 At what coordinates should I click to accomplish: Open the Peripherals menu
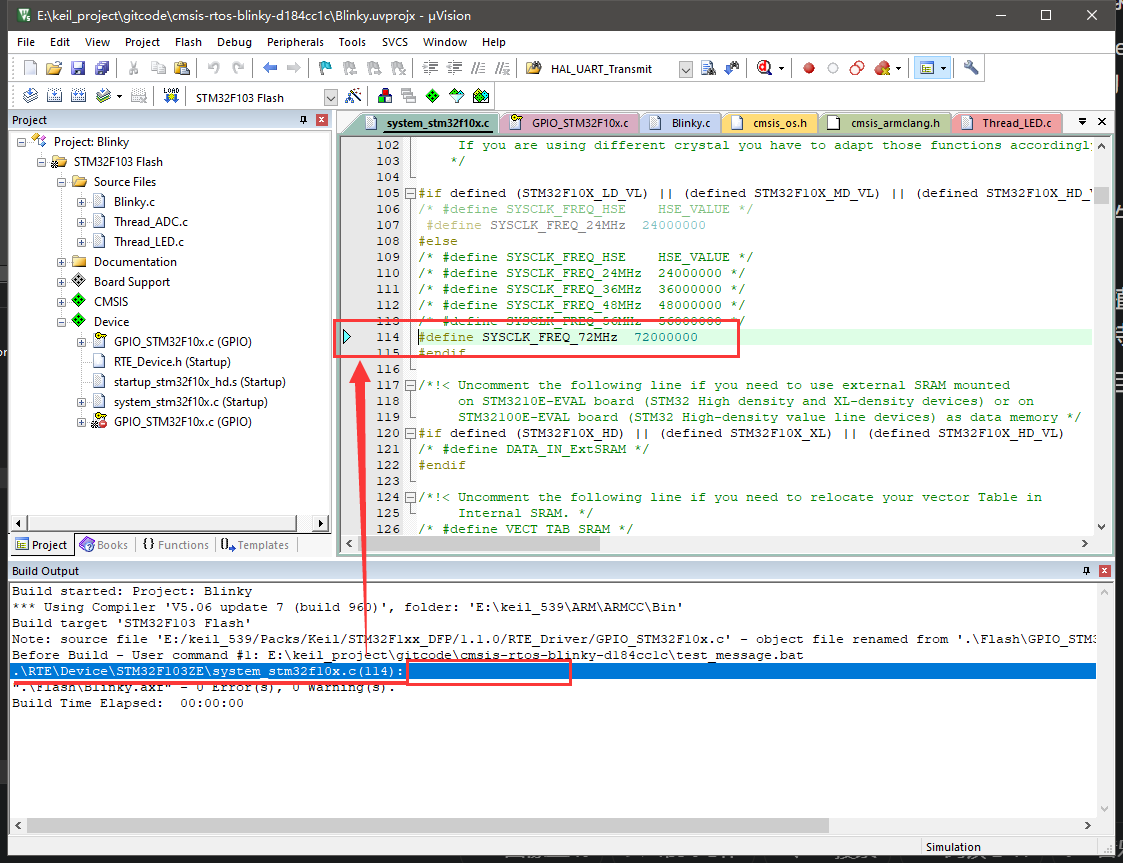tap(295, 42)
